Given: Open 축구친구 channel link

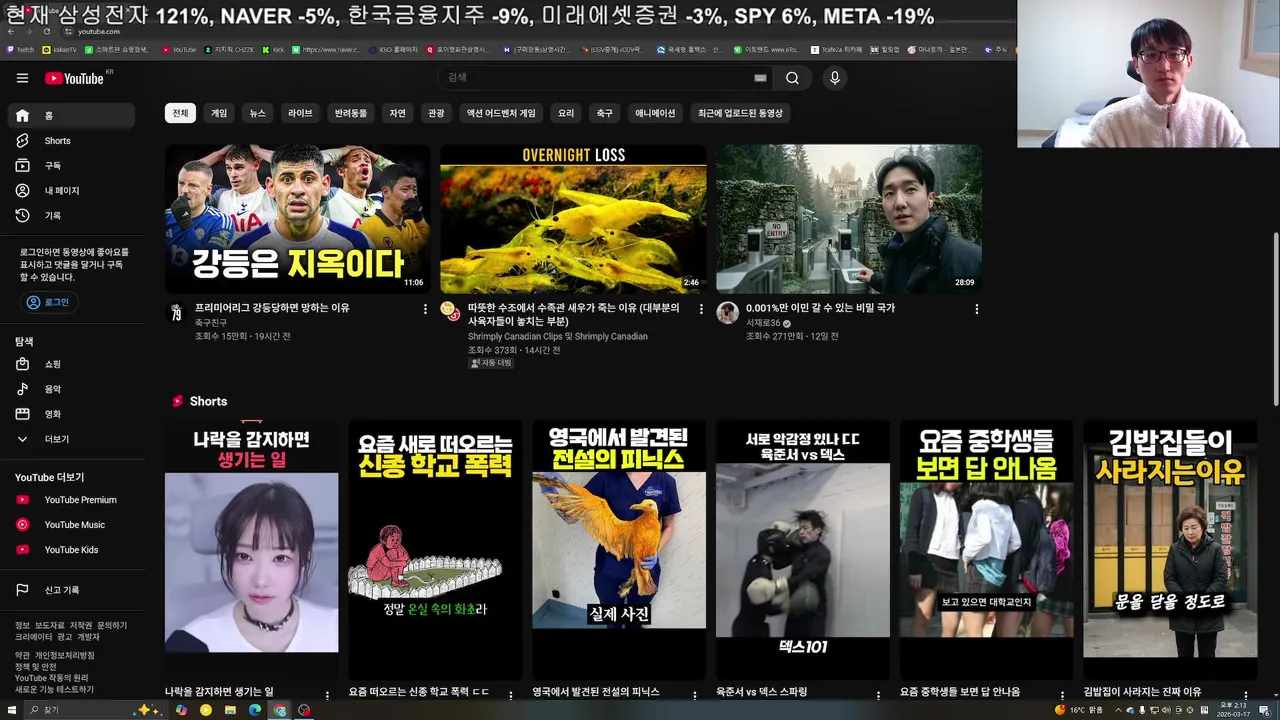Looking at the screenshot, I should 211,323.
